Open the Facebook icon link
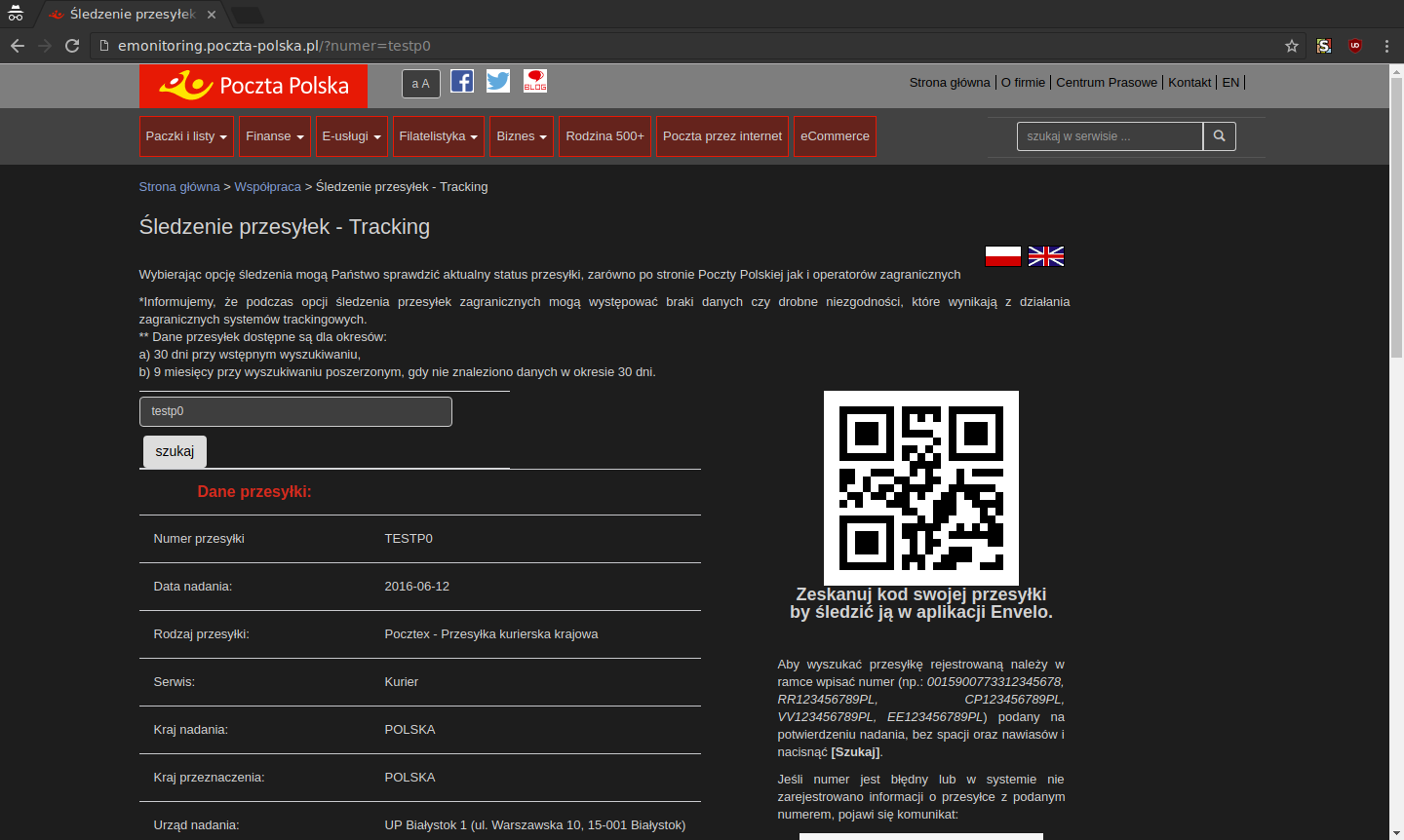Image resolution: width=1404 pixels, height=840 pixels. point(462,81)
